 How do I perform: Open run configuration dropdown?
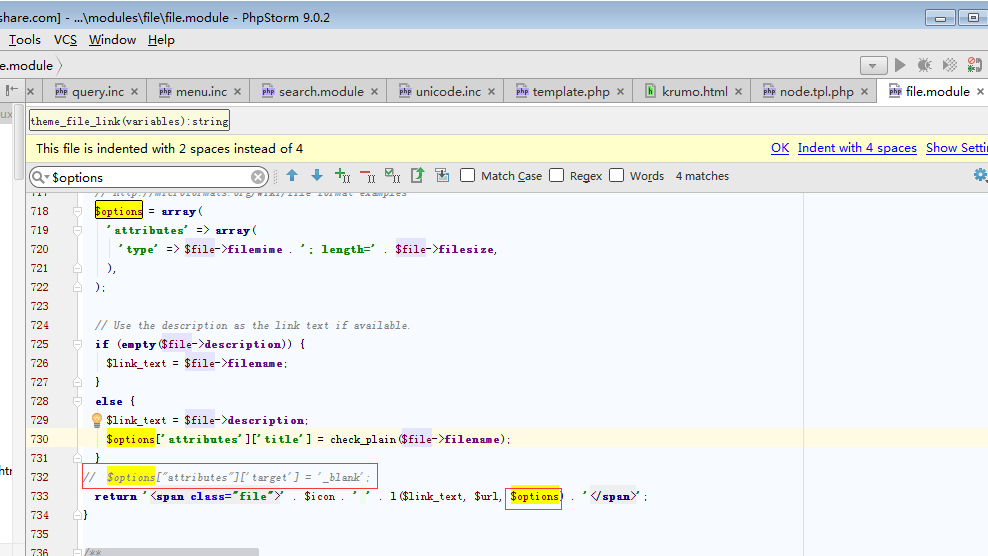873,65
